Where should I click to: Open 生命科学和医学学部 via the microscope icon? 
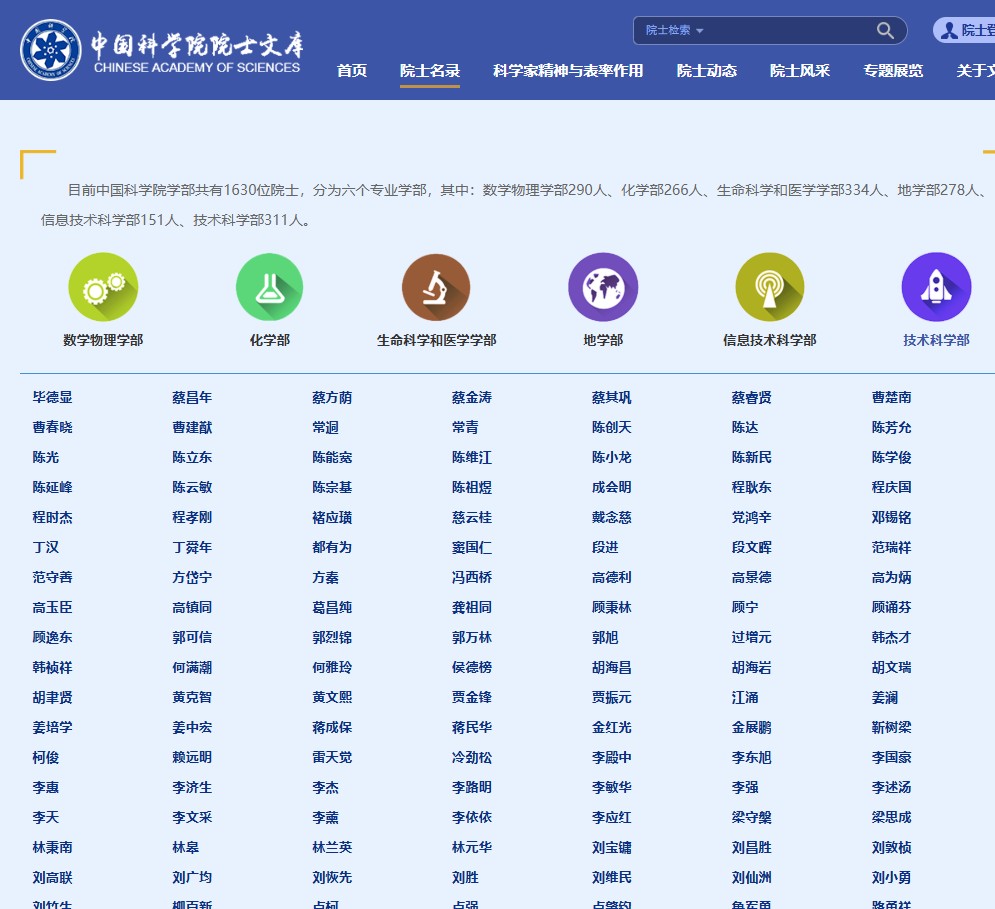coord(436,286)
